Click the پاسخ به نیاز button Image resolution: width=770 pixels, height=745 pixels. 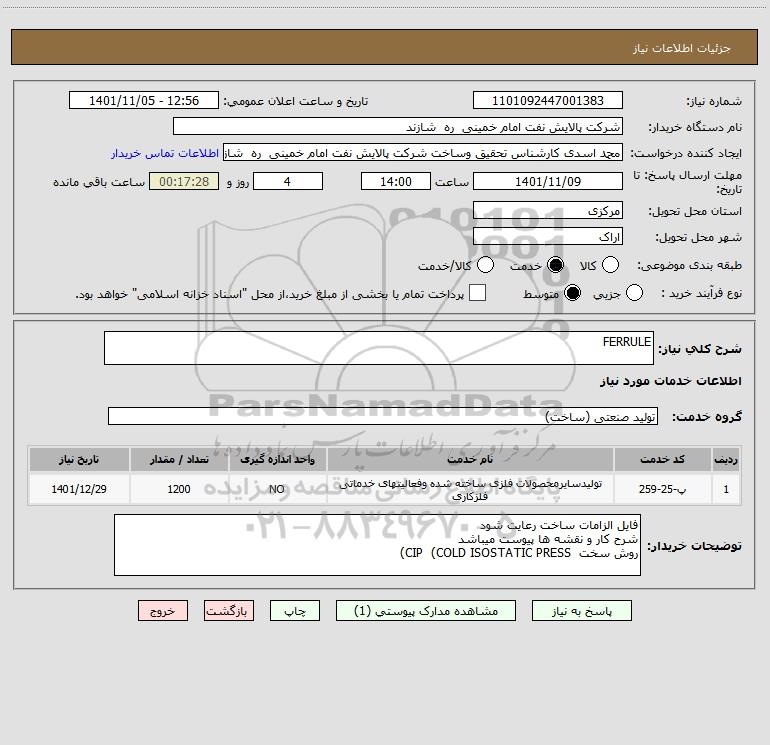(581, 611)
